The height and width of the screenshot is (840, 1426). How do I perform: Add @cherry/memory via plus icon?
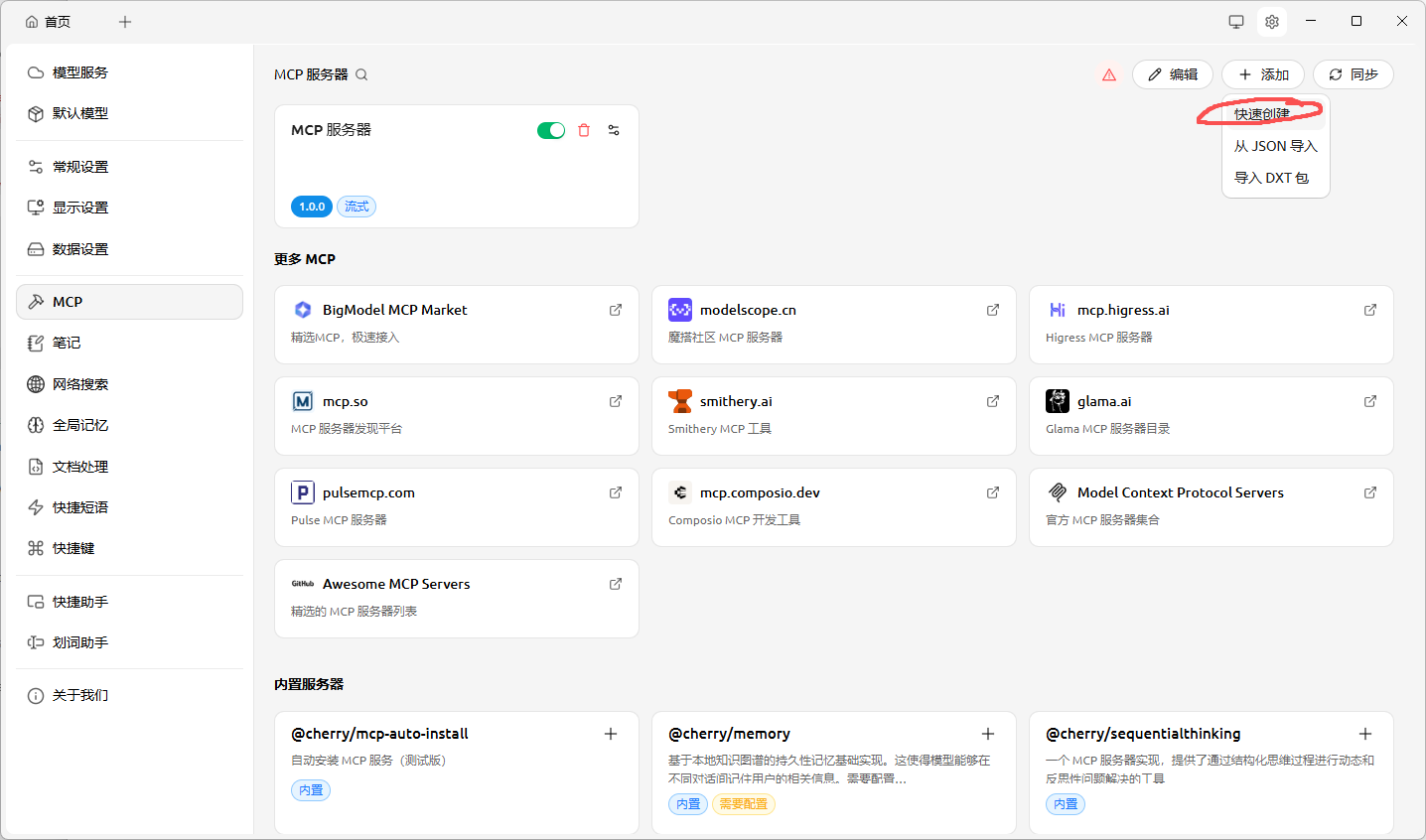(x=988, y=734)
